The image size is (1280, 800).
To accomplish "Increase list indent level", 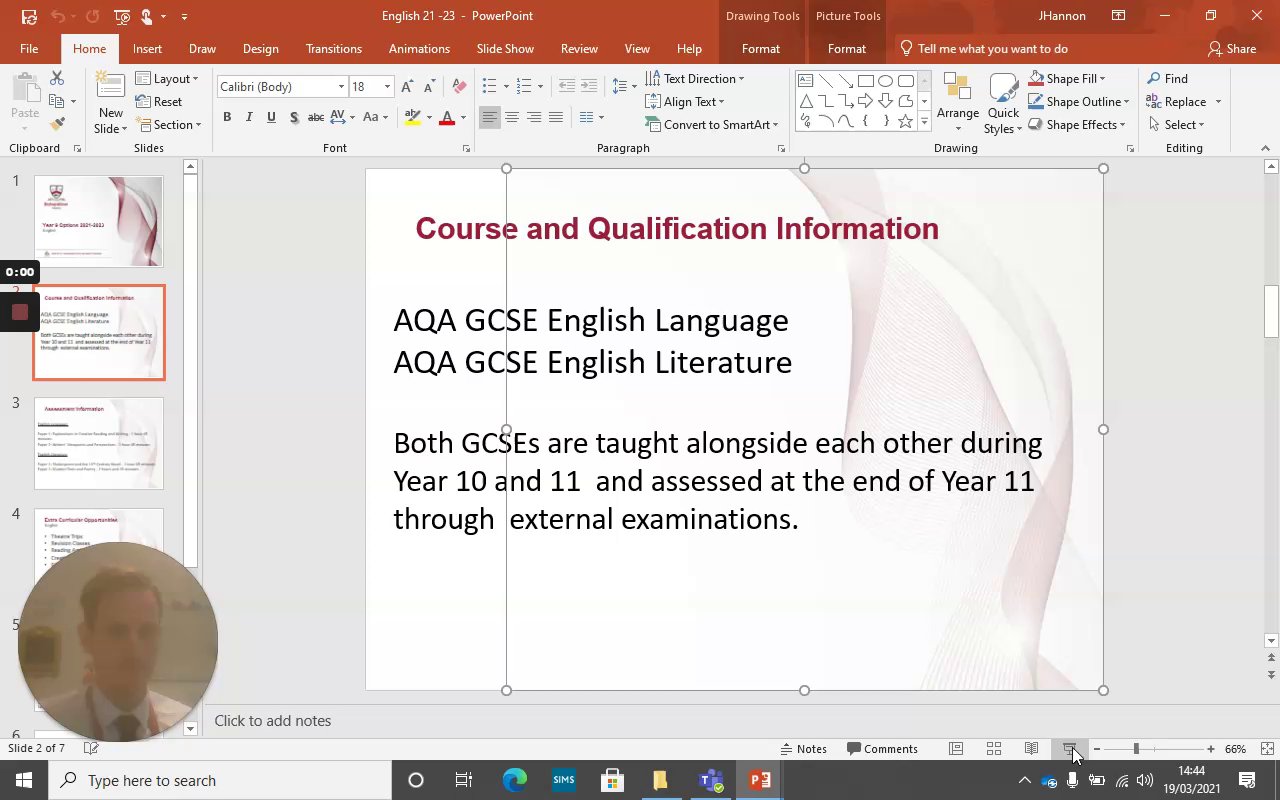I will 589,86.
